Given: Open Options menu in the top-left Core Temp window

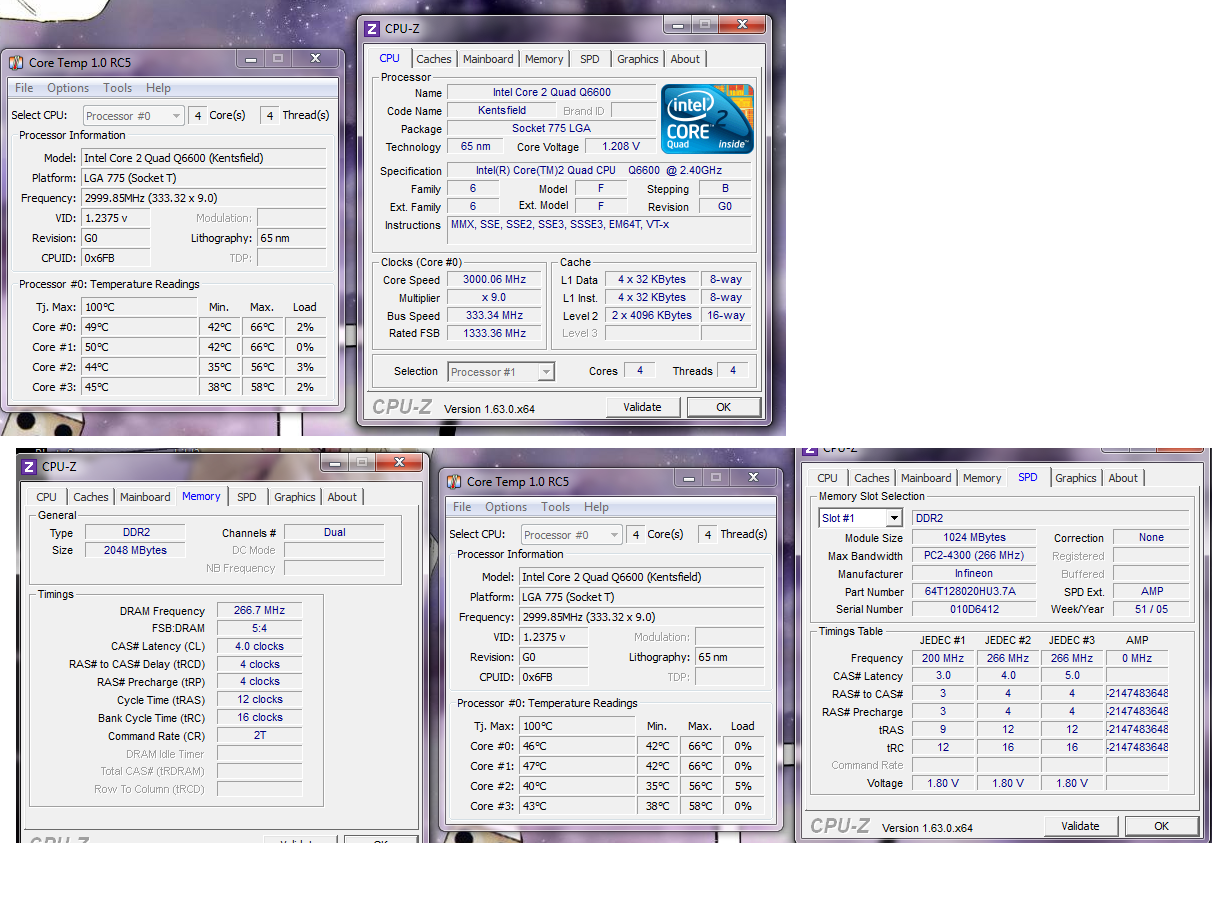Looking at the screenshot, I should 68,88.
